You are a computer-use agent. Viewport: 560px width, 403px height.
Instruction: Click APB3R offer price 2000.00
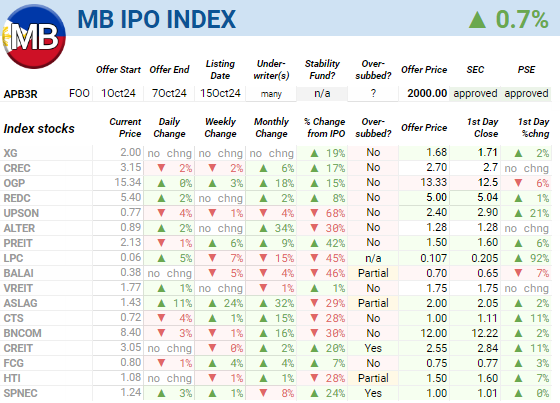[x=427, y=94]
